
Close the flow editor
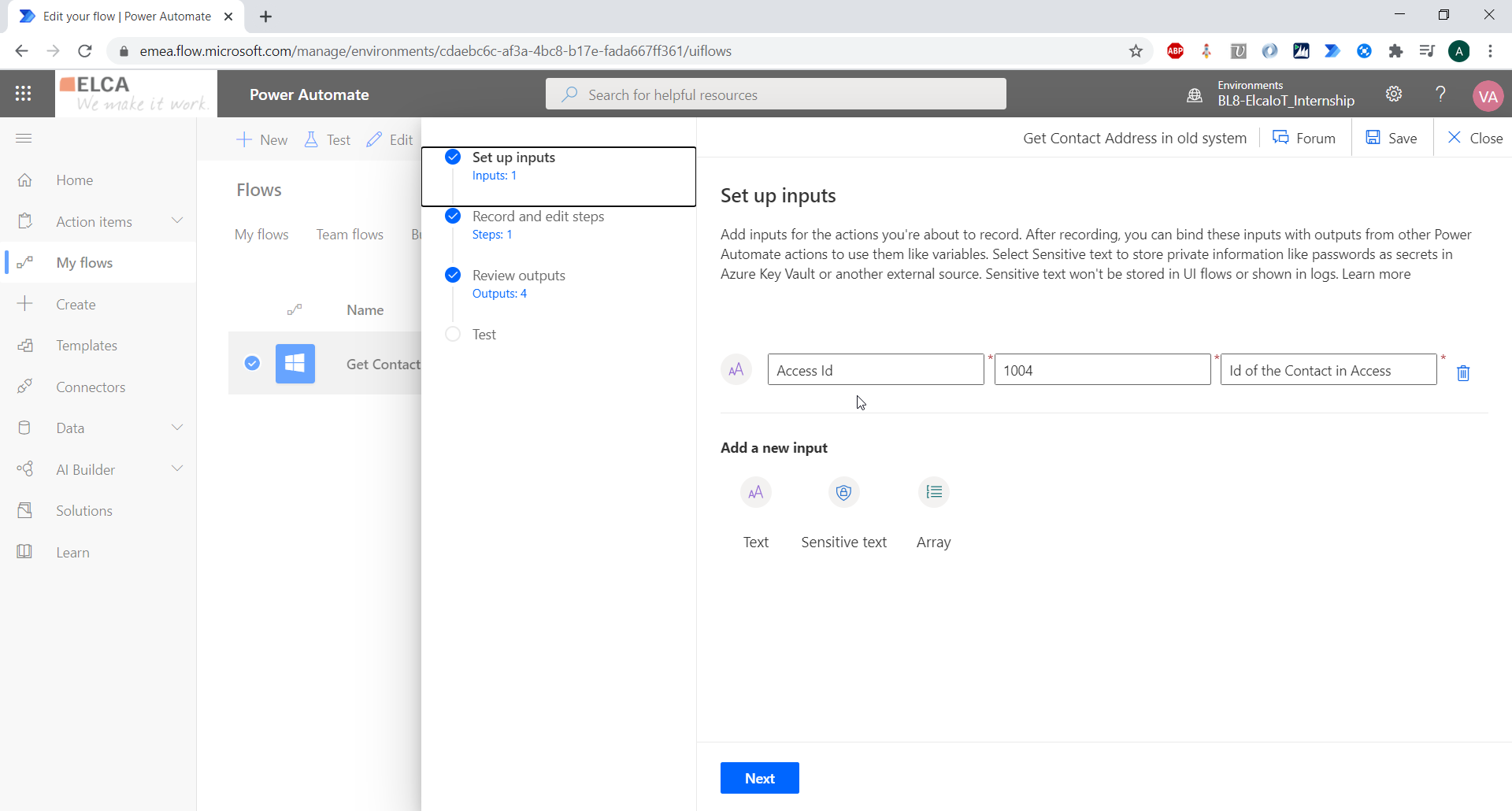tap(1475, 138)
